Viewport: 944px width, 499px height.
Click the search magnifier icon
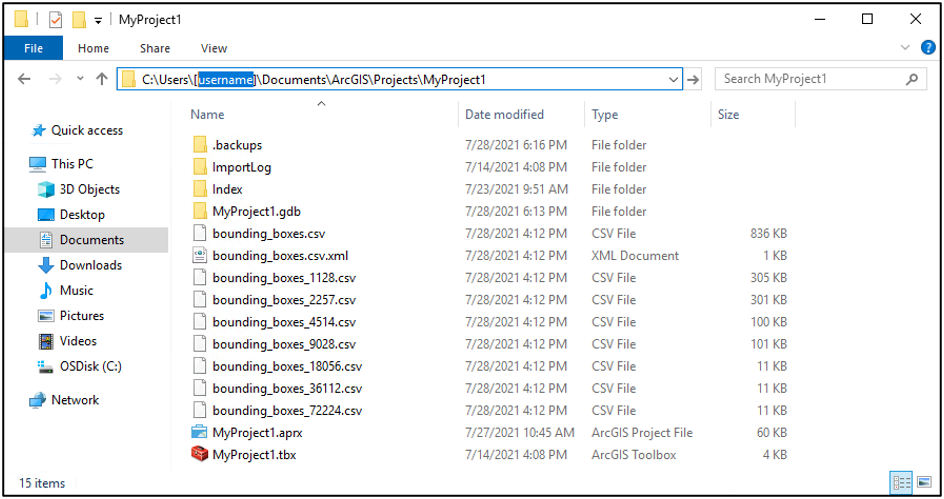coord(911,79)
